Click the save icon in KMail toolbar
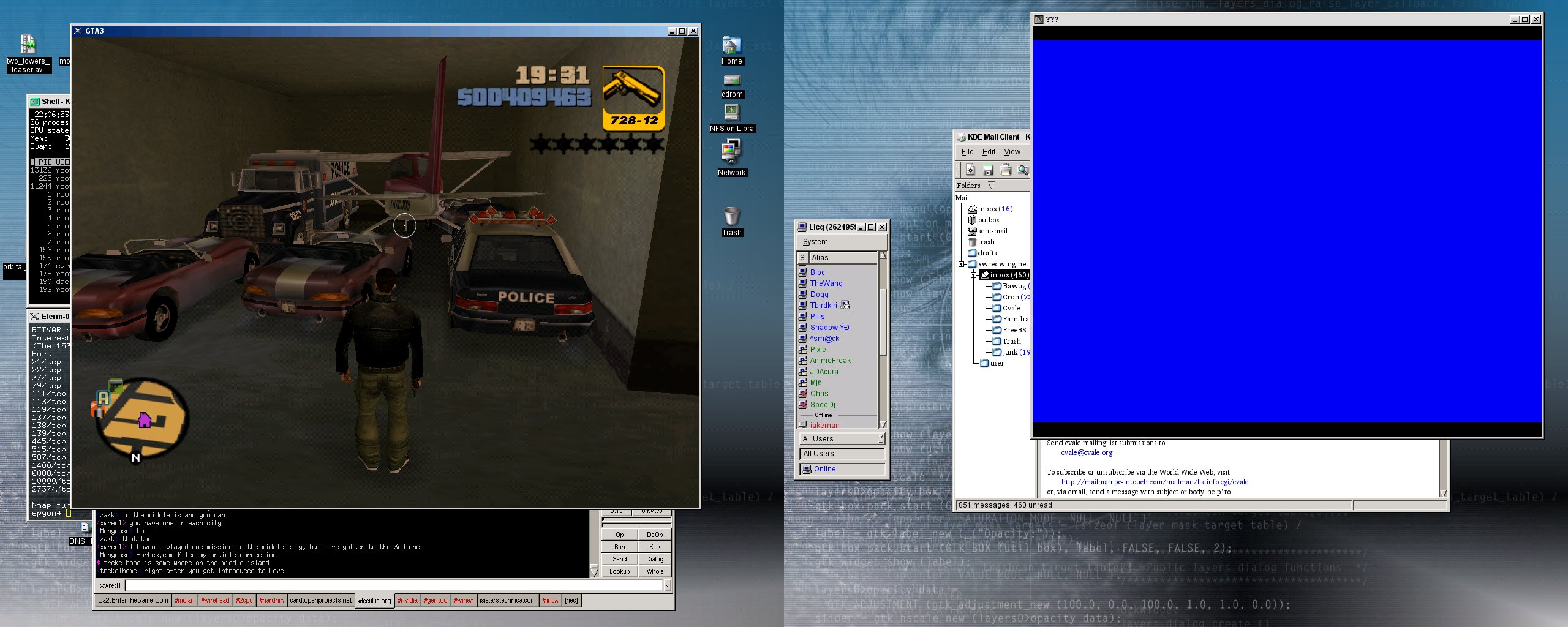 [988, 170]
